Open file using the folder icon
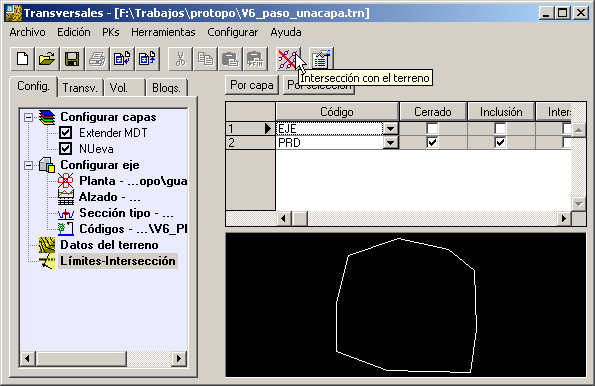Image resolution: width=595 pixels, height=386 pixels. coord(47,59)
